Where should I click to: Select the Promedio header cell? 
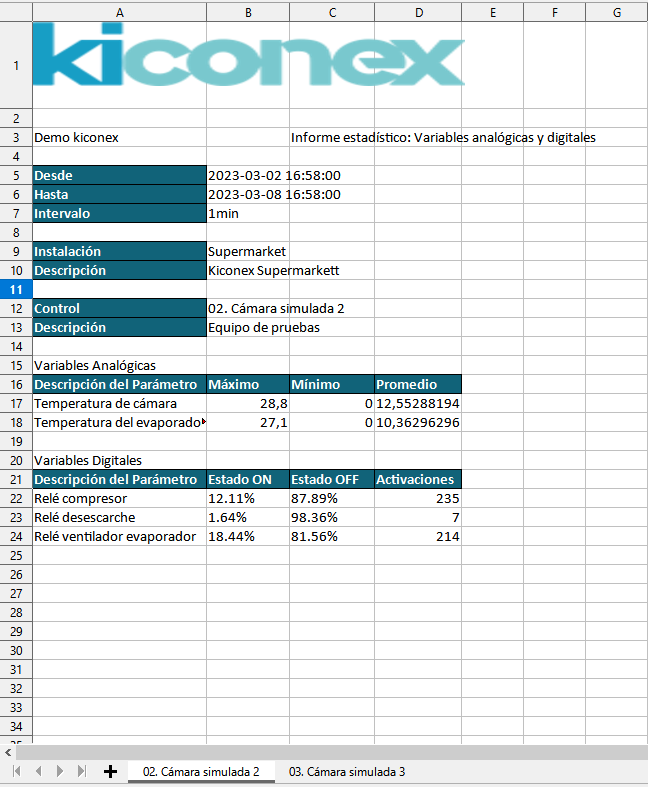(x=417, y=385)
